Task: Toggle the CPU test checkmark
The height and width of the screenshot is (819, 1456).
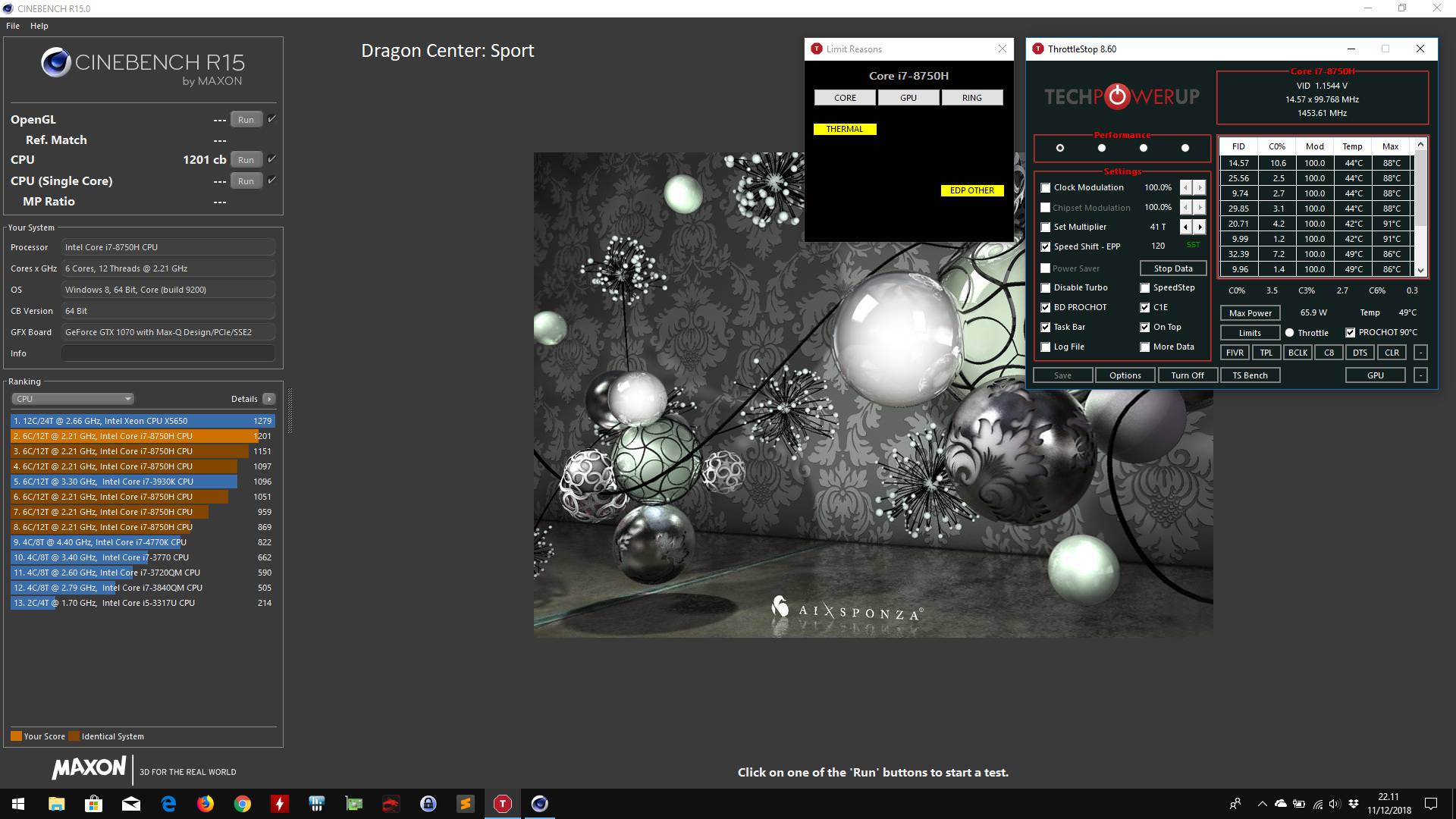Action: pyautogui.click(x=271, y=159)
